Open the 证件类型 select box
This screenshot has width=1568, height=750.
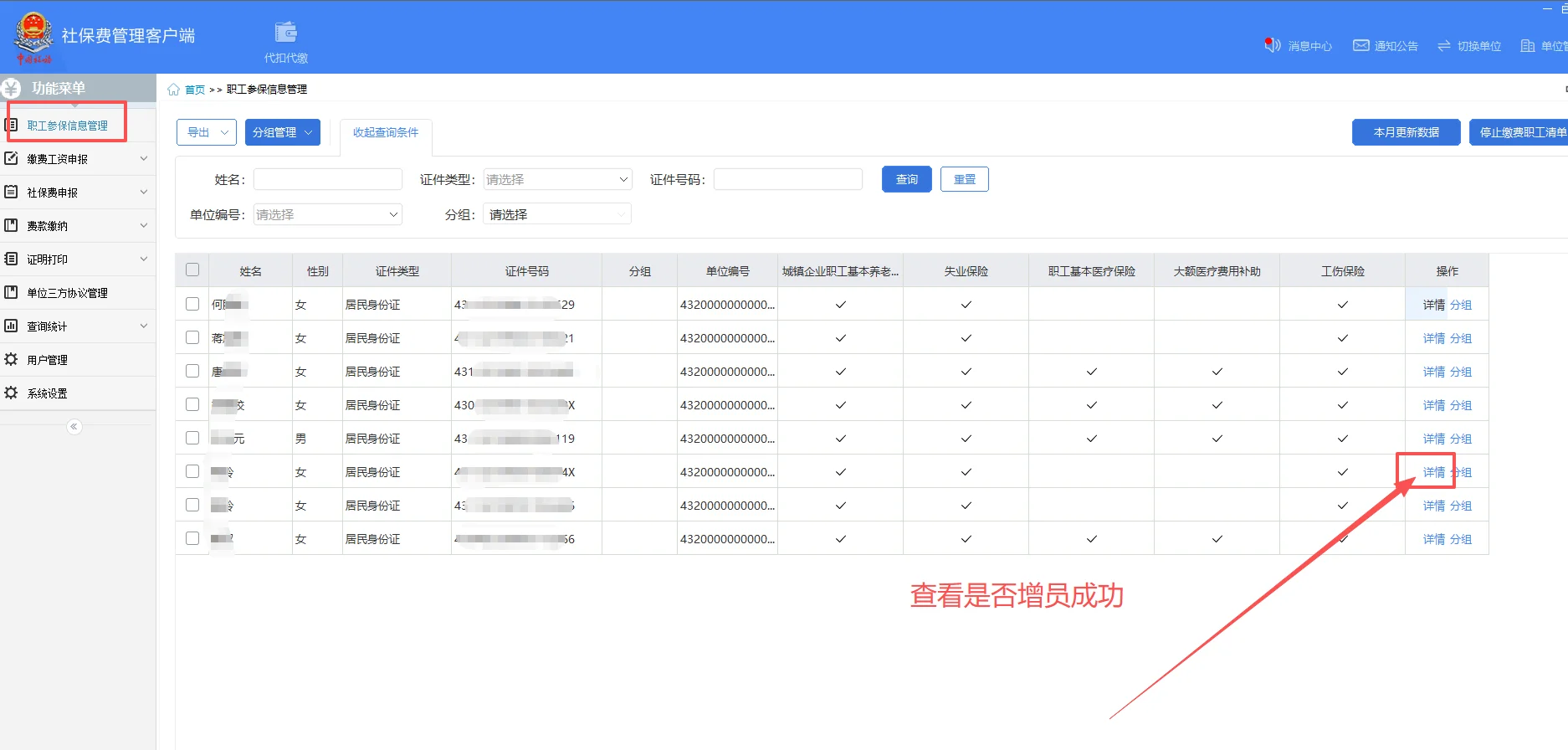coord(558,179)
